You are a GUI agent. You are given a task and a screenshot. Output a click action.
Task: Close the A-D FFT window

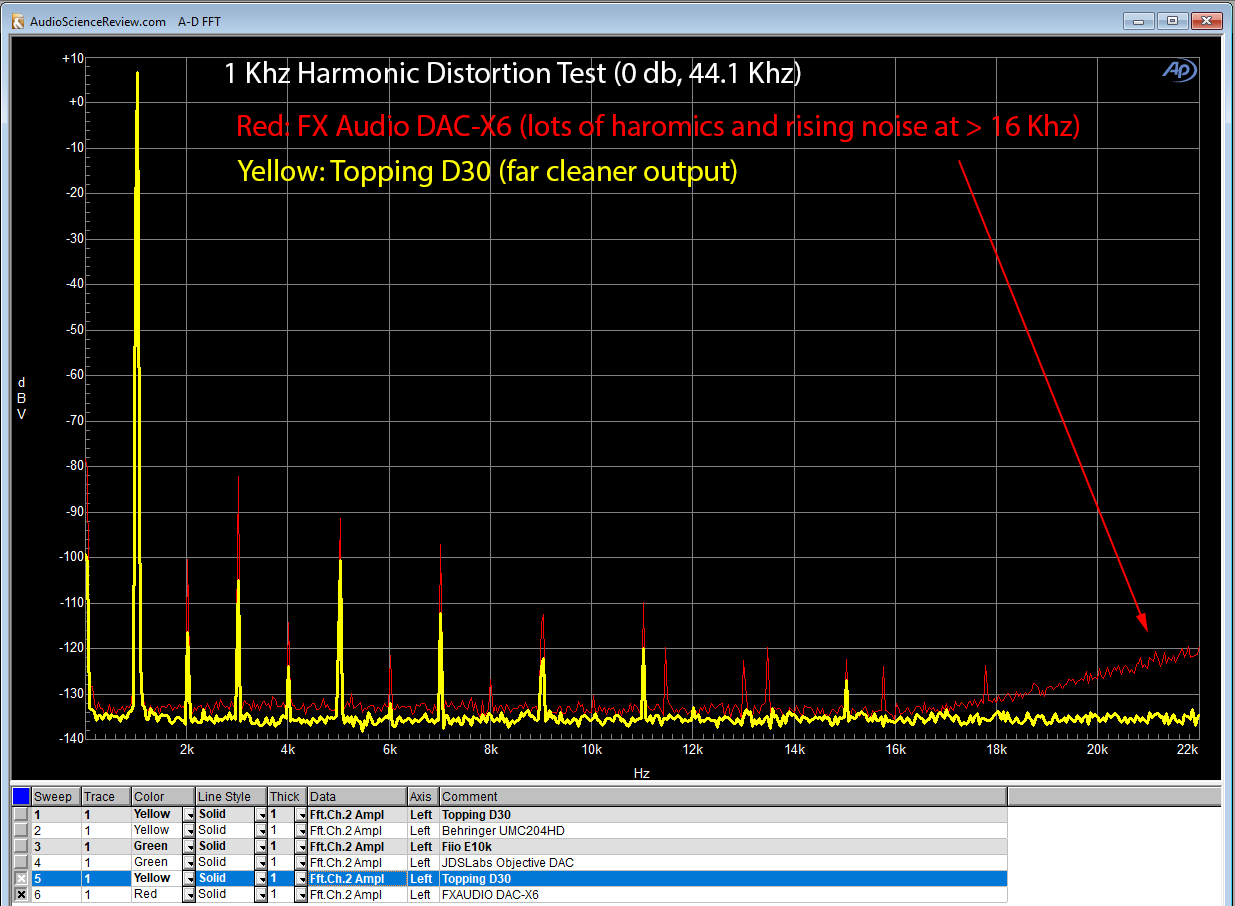click(x=1207, y=21)
